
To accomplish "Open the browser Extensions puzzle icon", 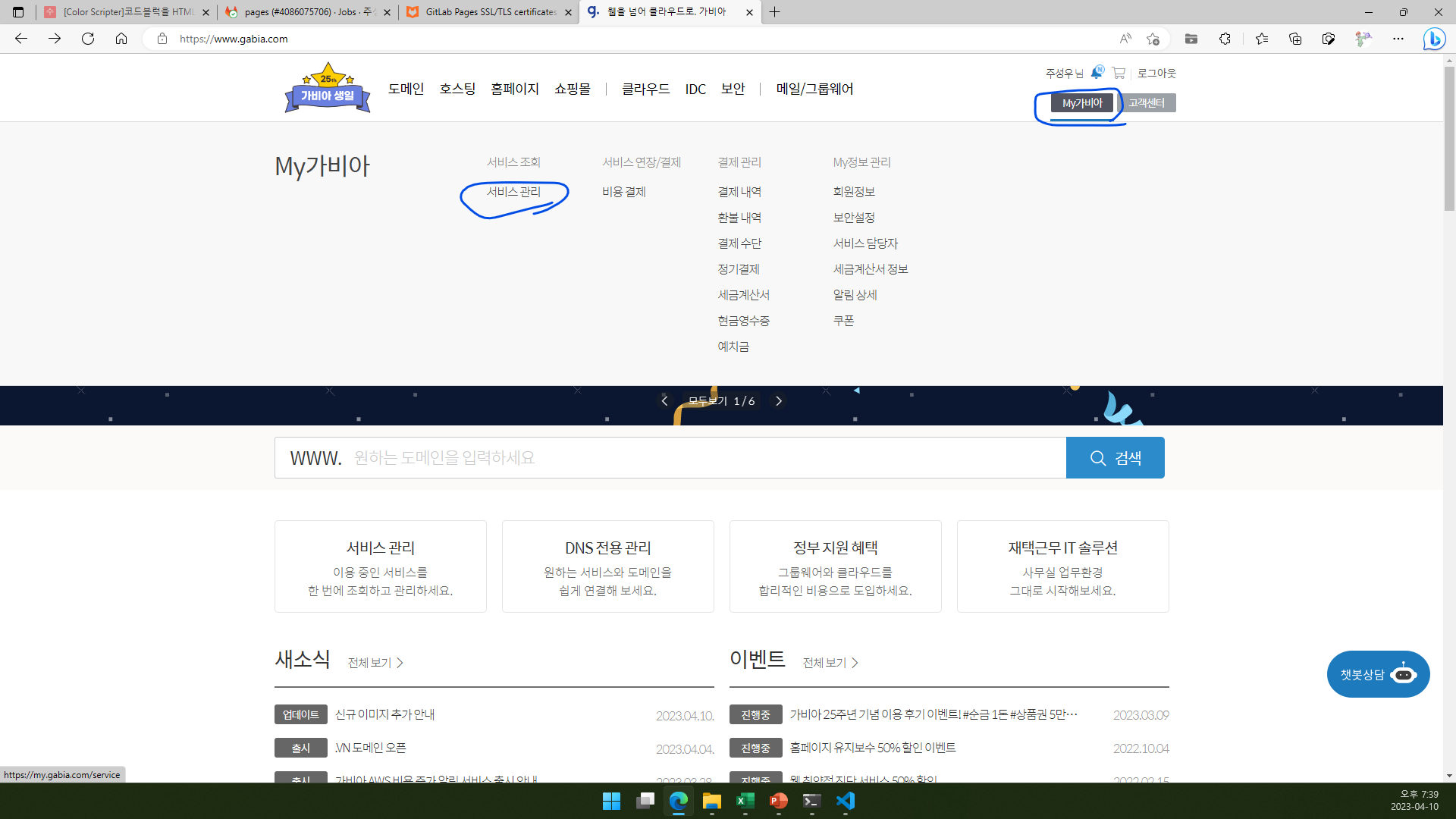I will [1225, 39].
